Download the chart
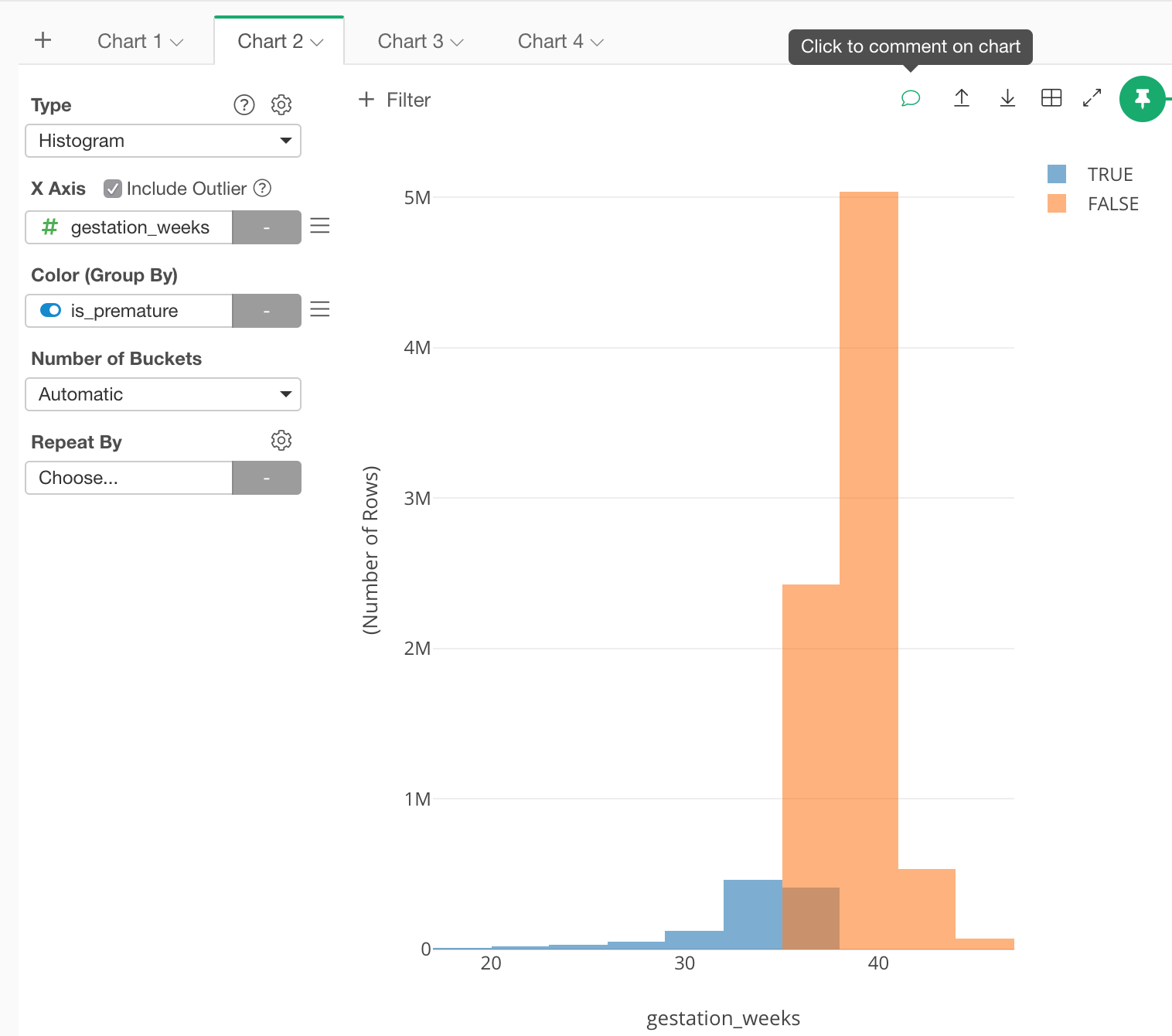The height and width of the screenshot is (1036, 1172). click(x=1007, y=98)
